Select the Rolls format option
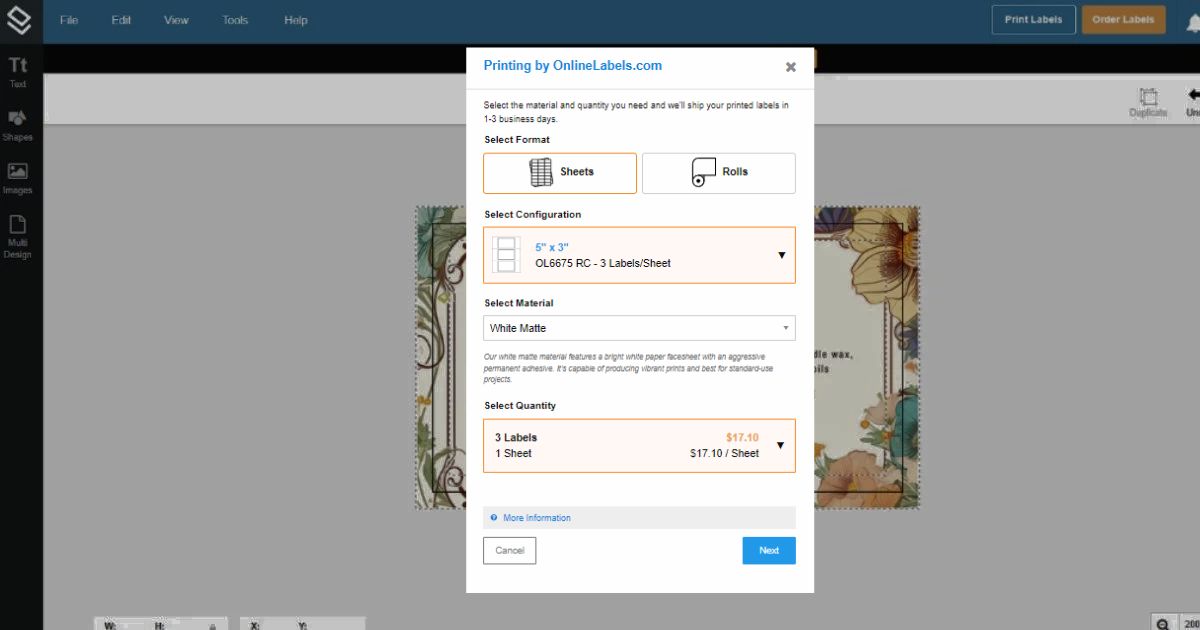 (x=719, y=173)
